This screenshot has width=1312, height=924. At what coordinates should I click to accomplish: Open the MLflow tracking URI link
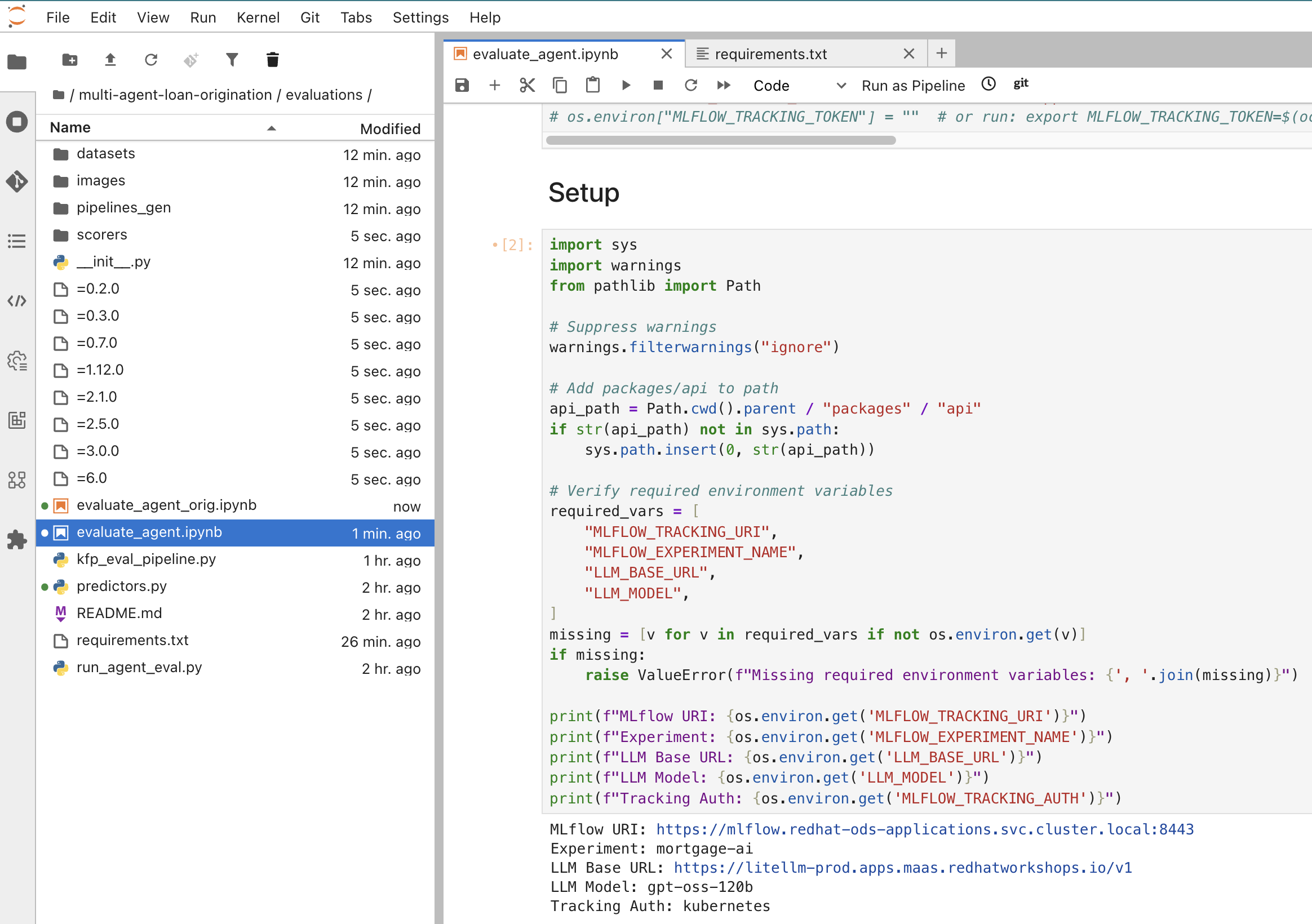coord(925,829)
